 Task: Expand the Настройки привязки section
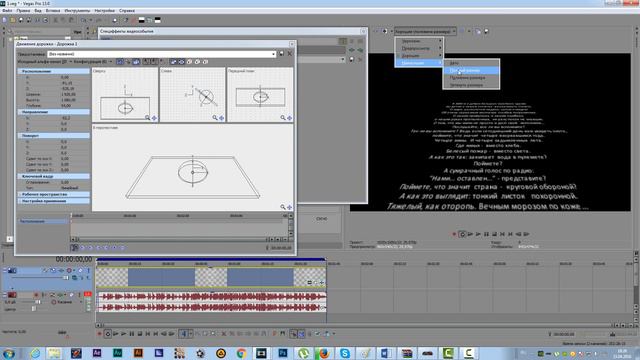[53, 201]
